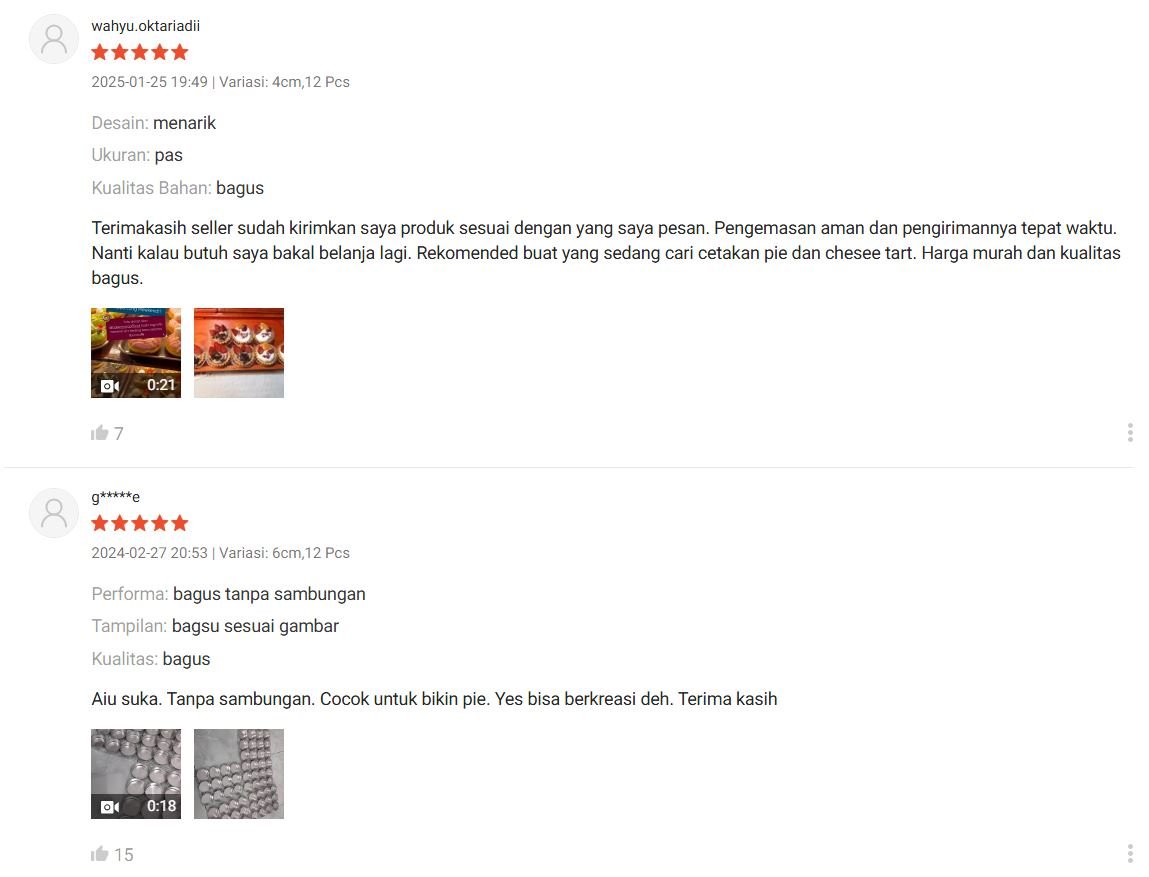Open the tart dessert photo thumbnail
The image size is (1149, 877).
tap(239, 352)
